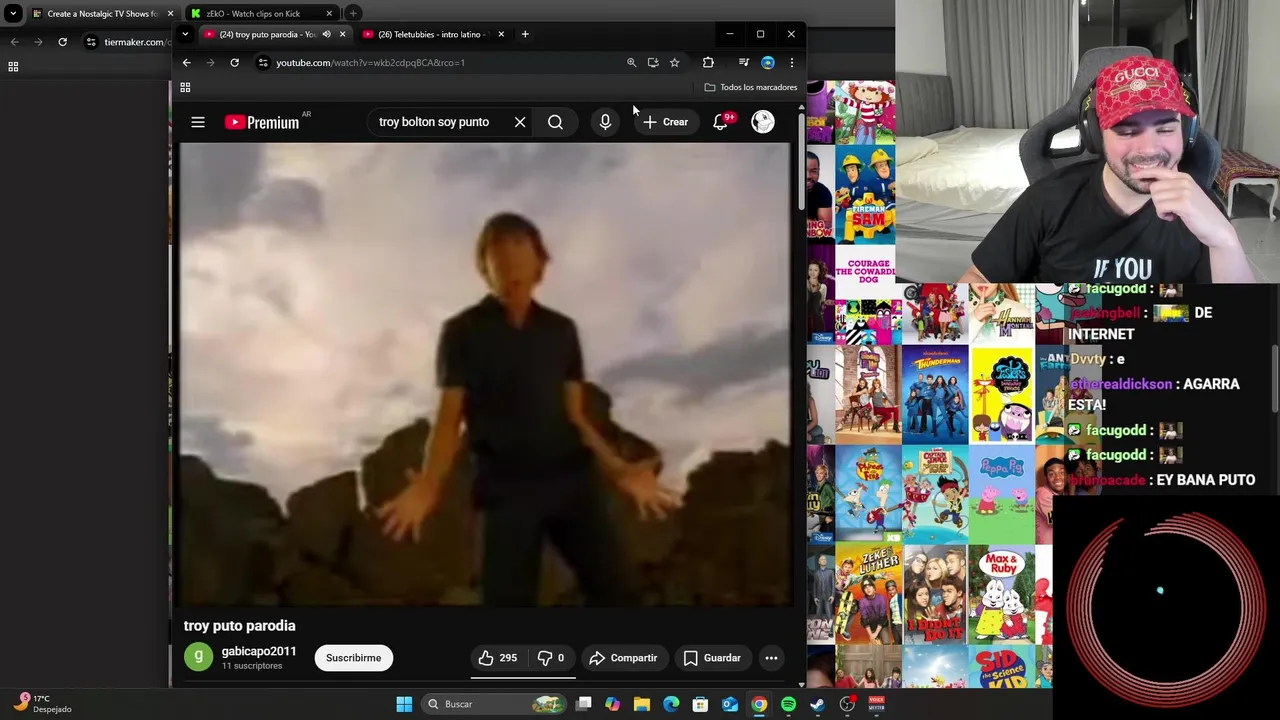Click the taskbar Buscar search box
The width and height of the screenshot is (1280, 720).
coord(494,704)
